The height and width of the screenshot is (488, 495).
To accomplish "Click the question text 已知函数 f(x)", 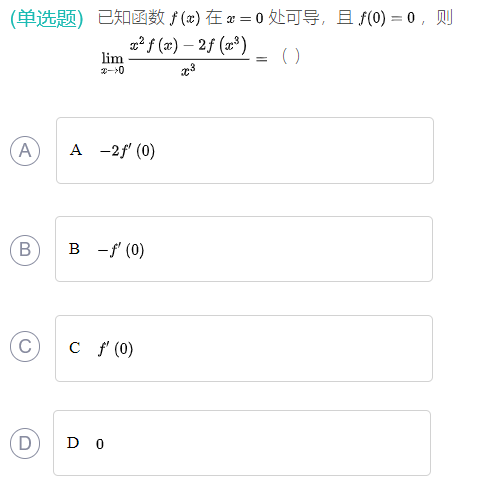I will [x=149, y=18].
